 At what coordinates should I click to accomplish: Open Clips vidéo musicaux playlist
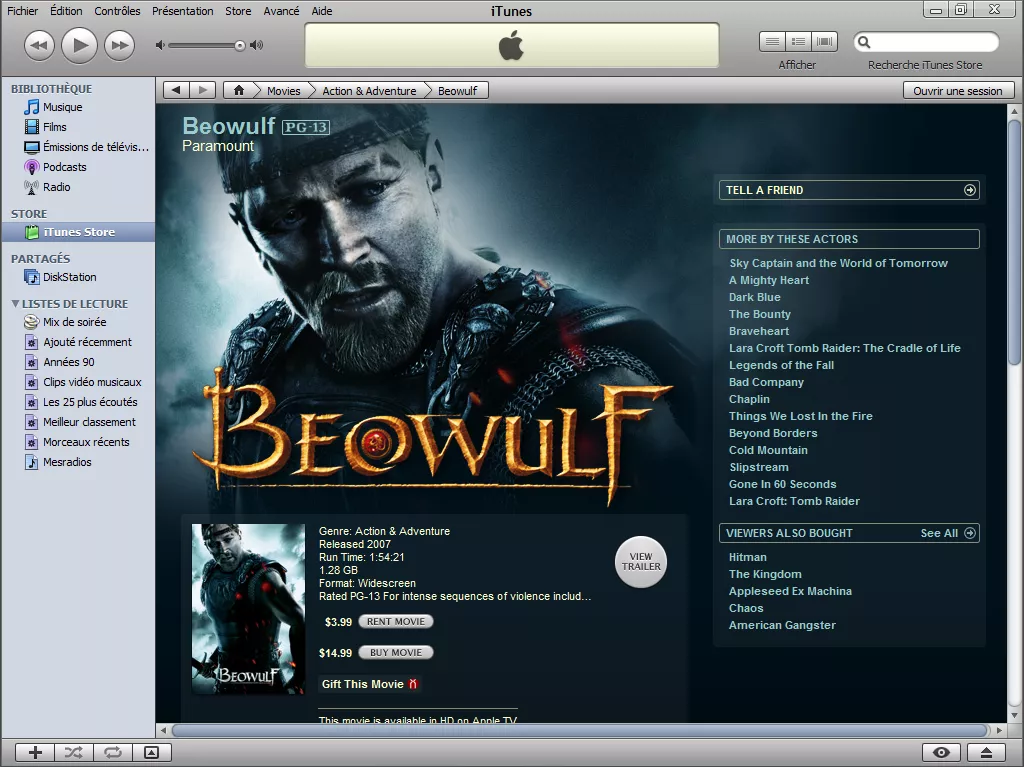pos(78,382)
